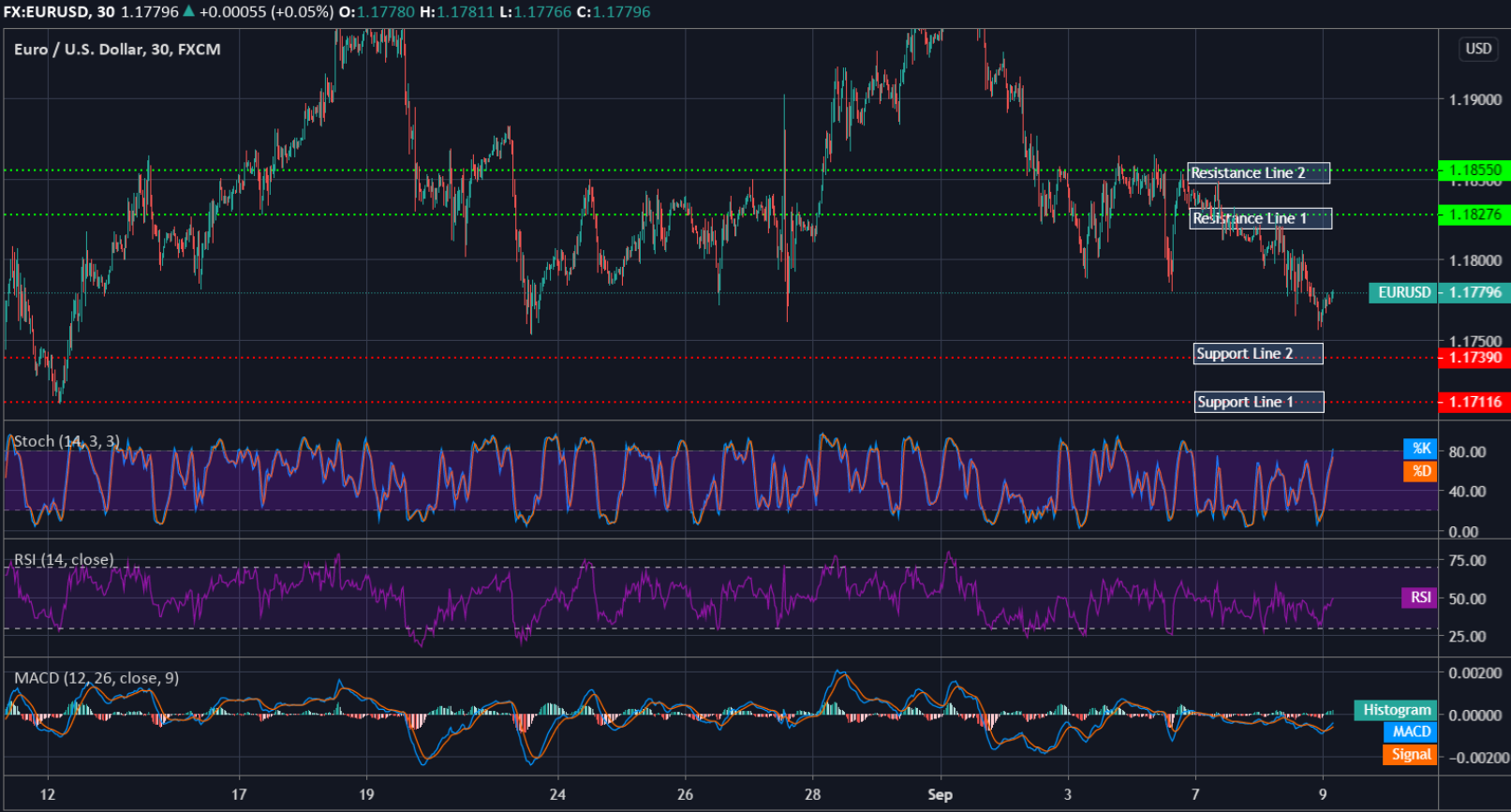Click the 1.18550 green price tag

(1474, 170)
